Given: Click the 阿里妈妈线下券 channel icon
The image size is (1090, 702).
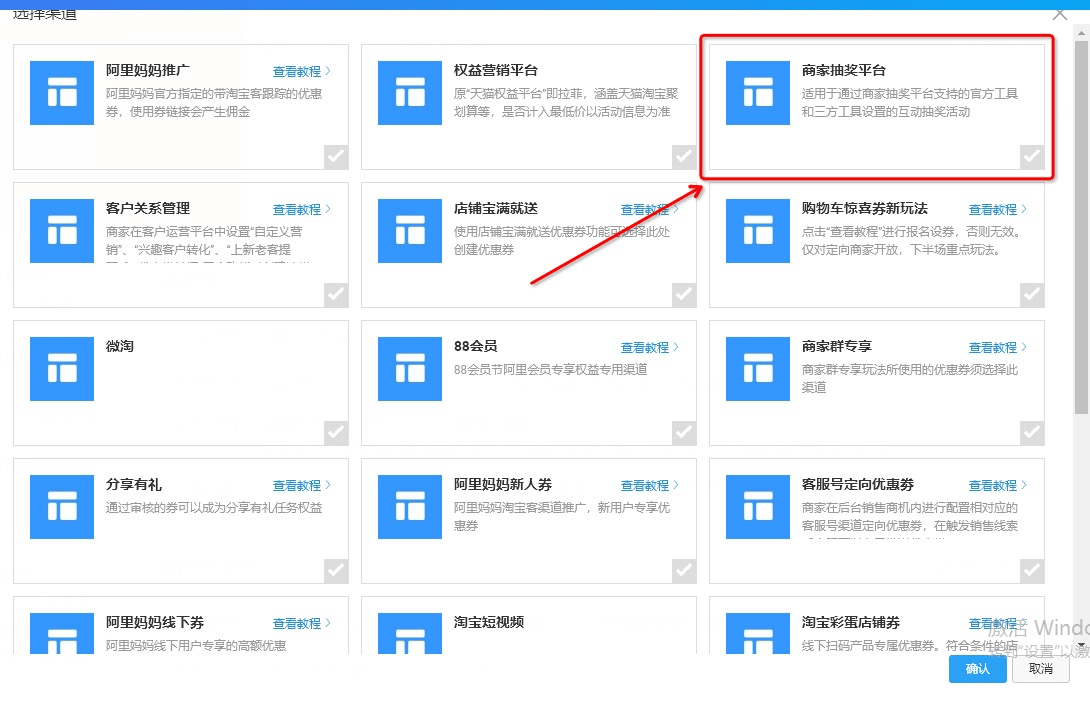Looking at the screenshot, I should tap(62, 633).
